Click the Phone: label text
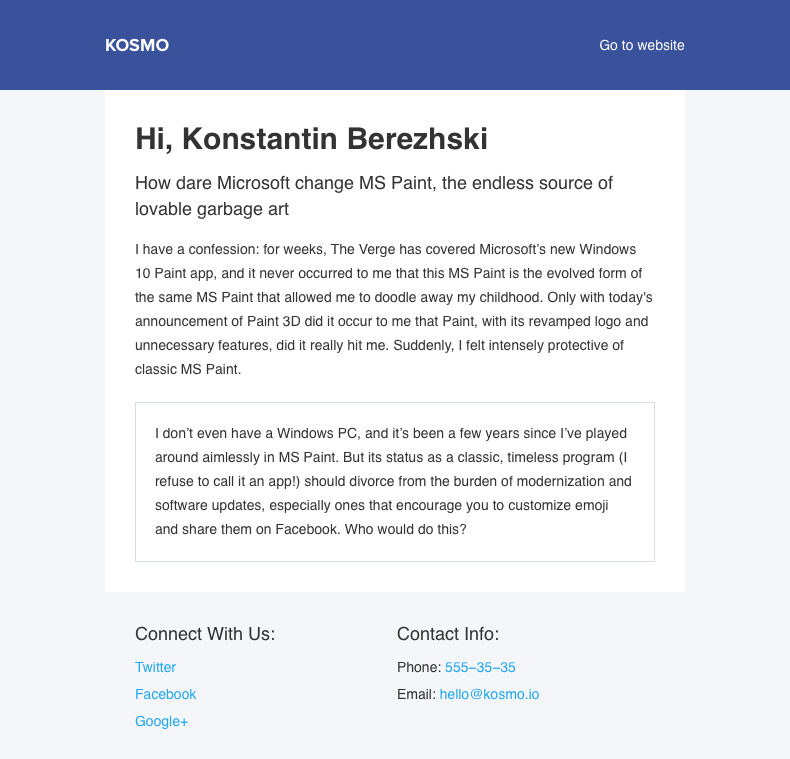The width and height of the screenshot is (790, 759). pyautogui.click(x=418, y=667)
